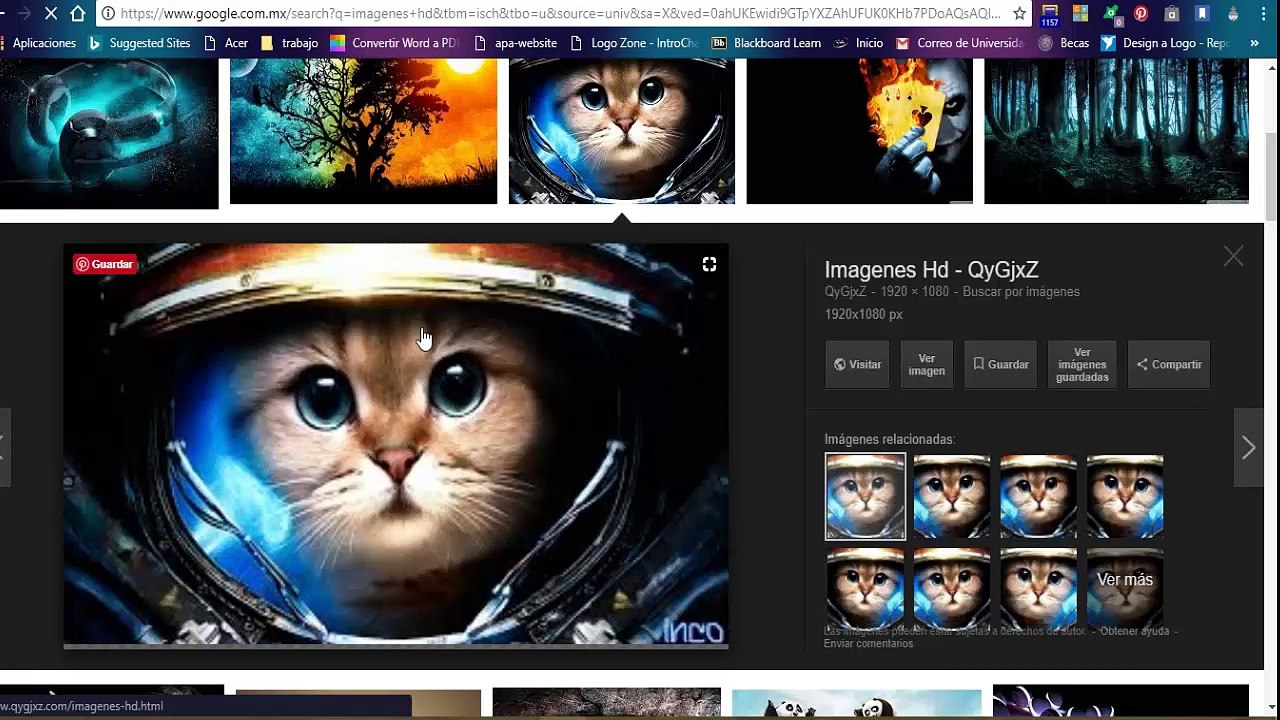The height and width of the screenshot is (720, 1280).
Task: Open the Suggested Sites bookmark
Action: point(139,43)
